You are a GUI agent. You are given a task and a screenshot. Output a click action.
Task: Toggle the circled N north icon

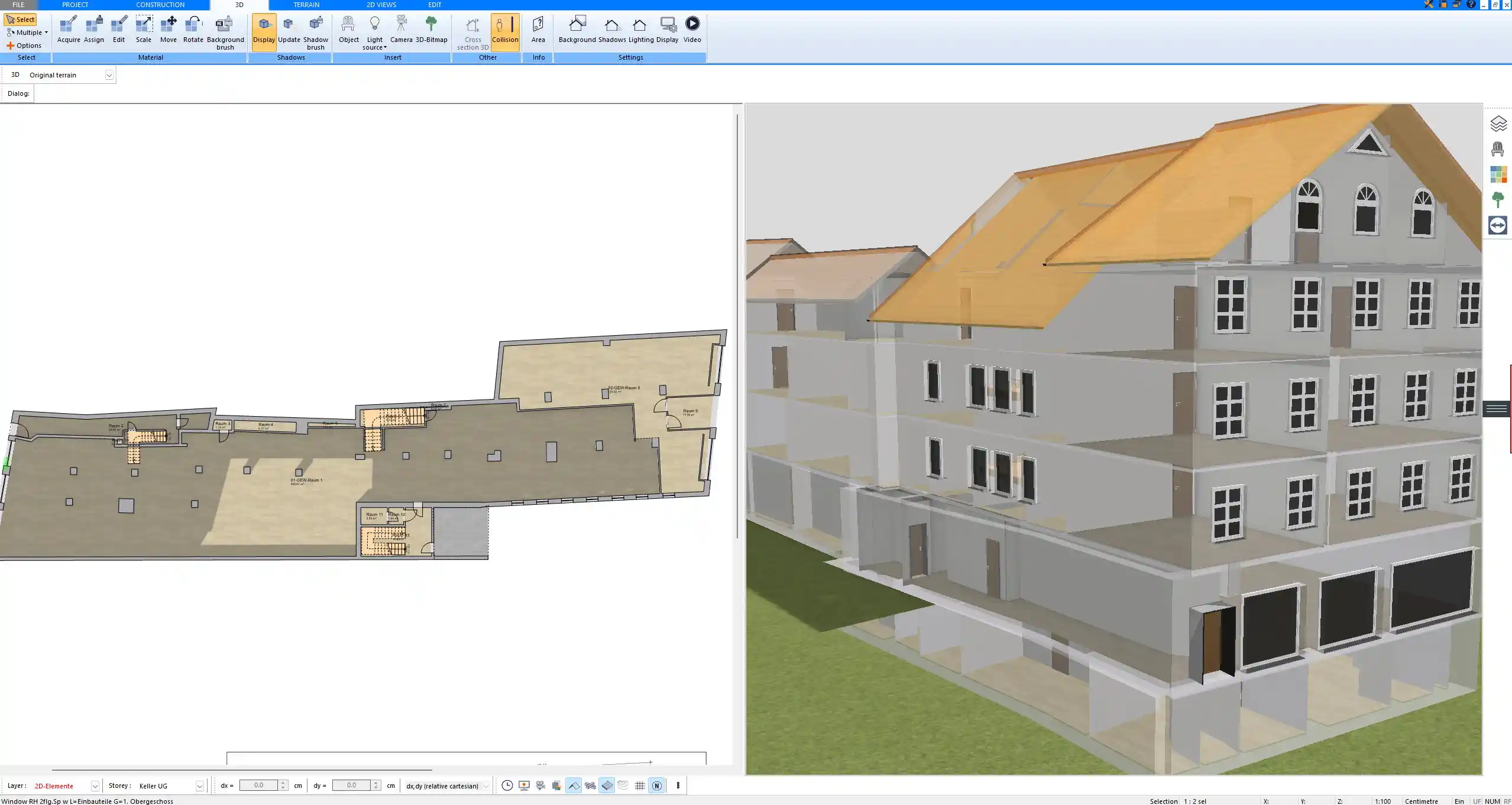coord(656,785)
